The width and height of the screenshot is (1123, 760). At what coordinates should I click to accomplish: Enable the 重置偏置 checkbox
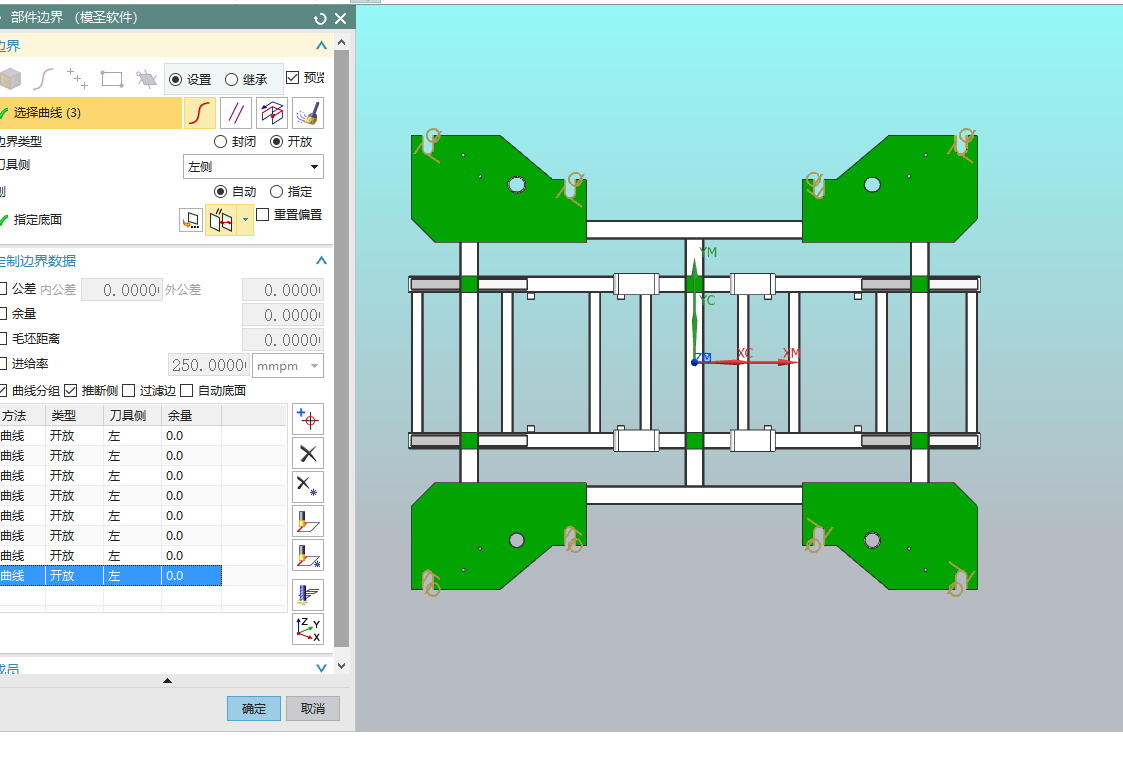coord(263,214)
